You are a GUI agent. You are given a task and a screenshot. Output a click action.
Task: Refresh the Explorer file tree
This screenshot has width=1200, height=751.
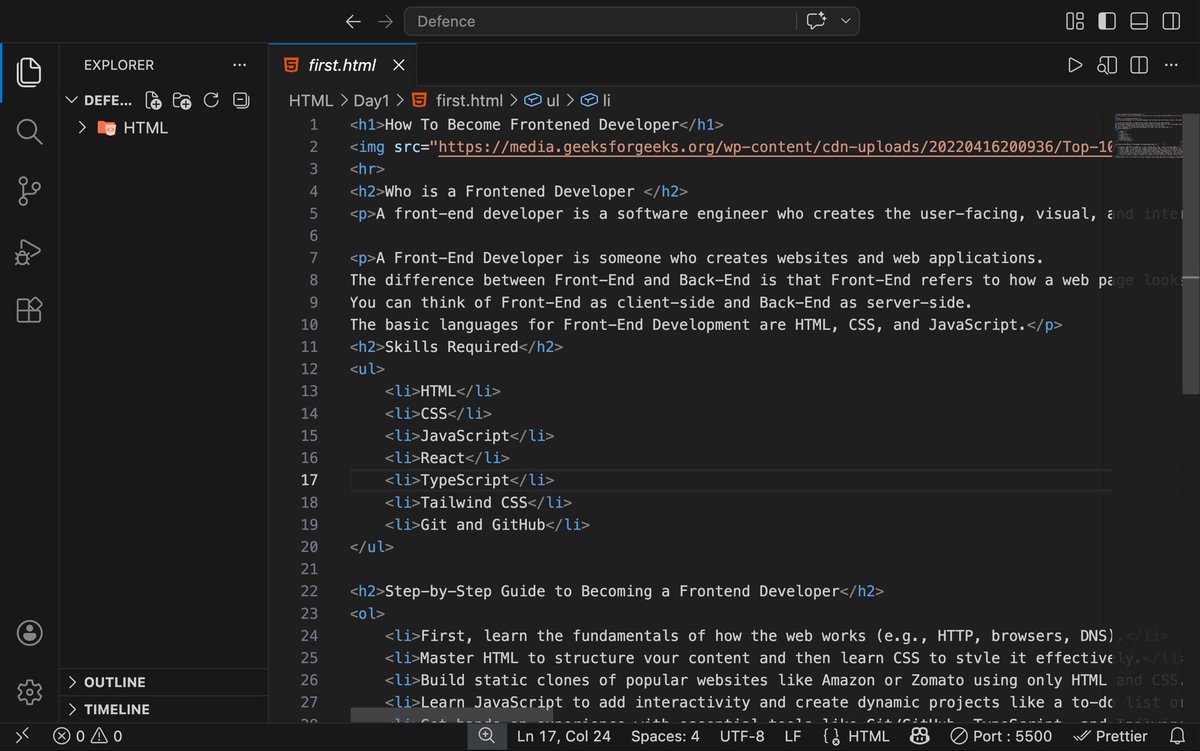211,100
